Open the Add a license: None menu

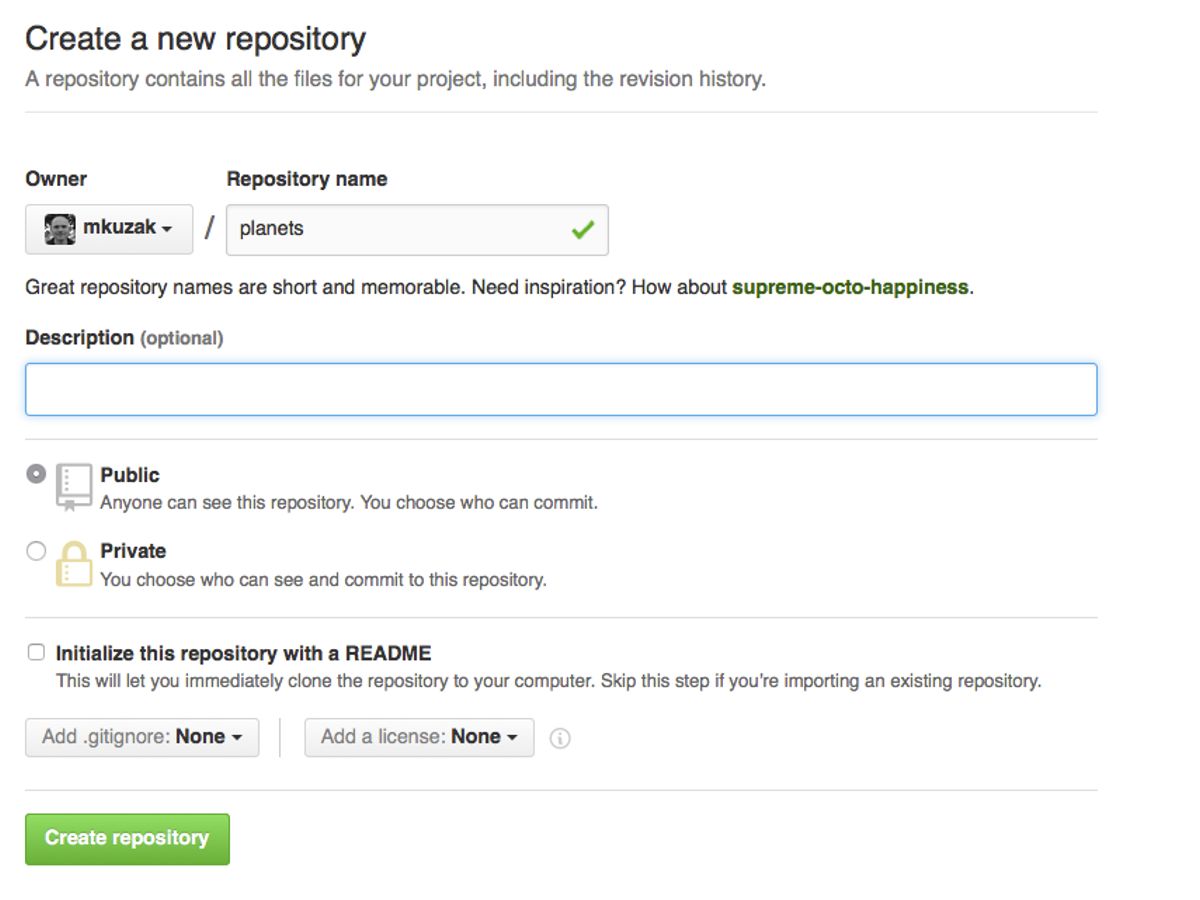[x=419, y=737]
